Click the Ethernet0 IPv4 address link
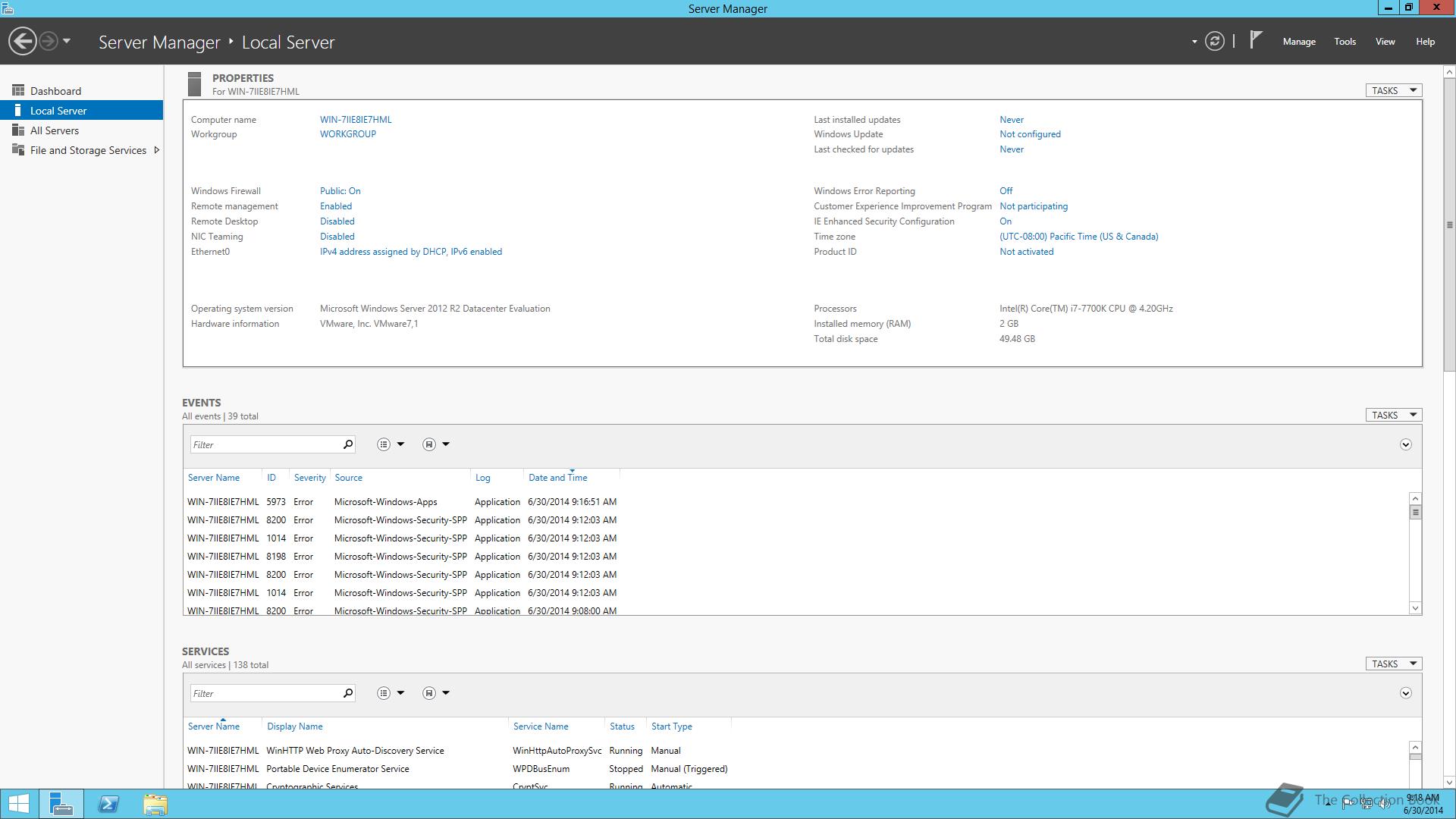1456x819 pixels. (x=411, y=252)
